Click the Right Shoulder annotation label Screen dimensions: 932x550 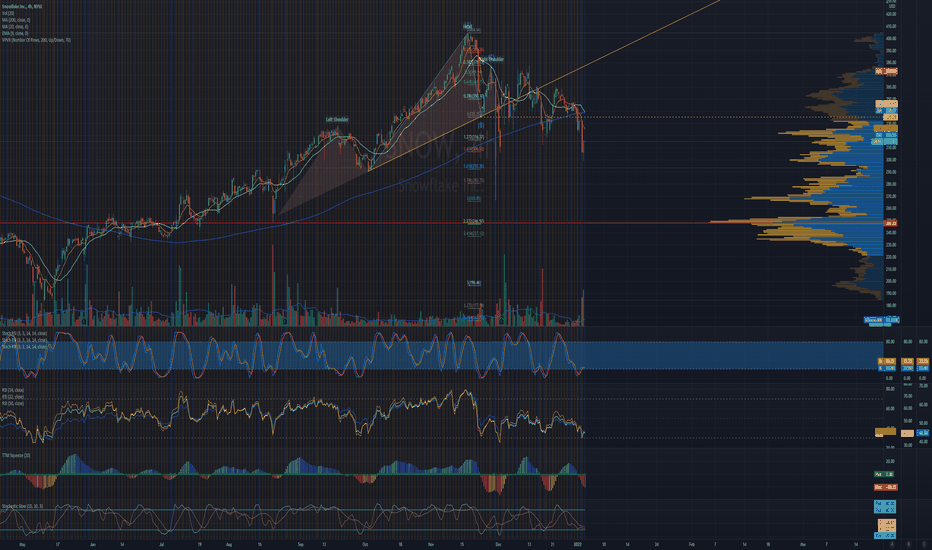[492, 59]
